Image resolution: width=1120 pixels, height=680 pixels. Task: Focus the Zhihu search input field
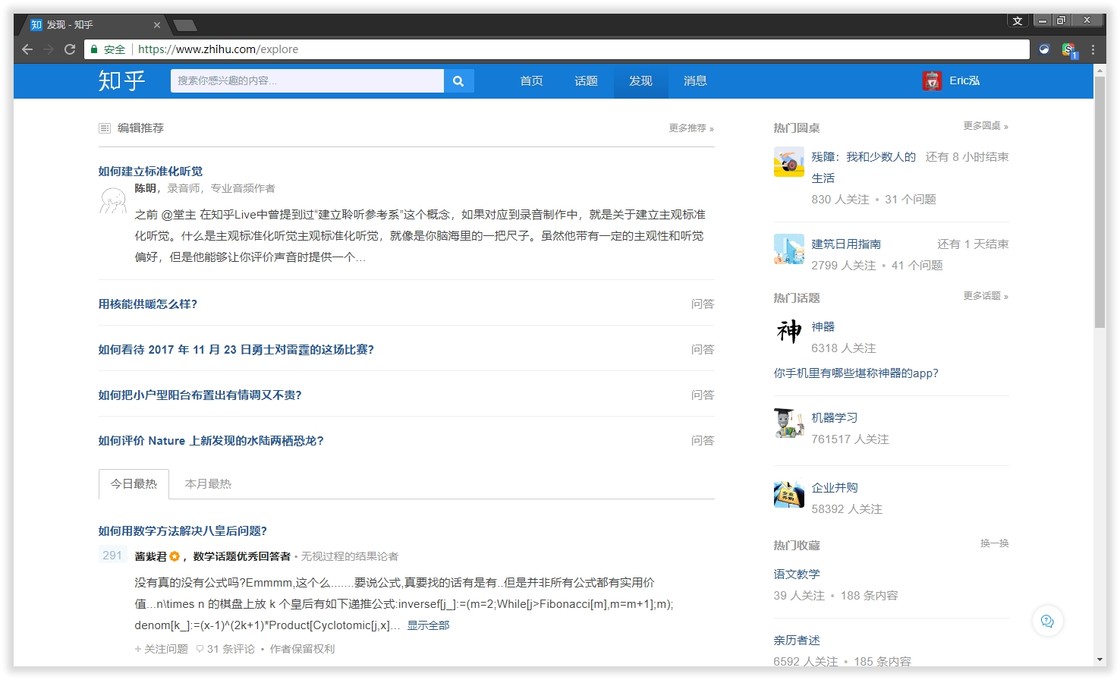[x=306, y=81]
